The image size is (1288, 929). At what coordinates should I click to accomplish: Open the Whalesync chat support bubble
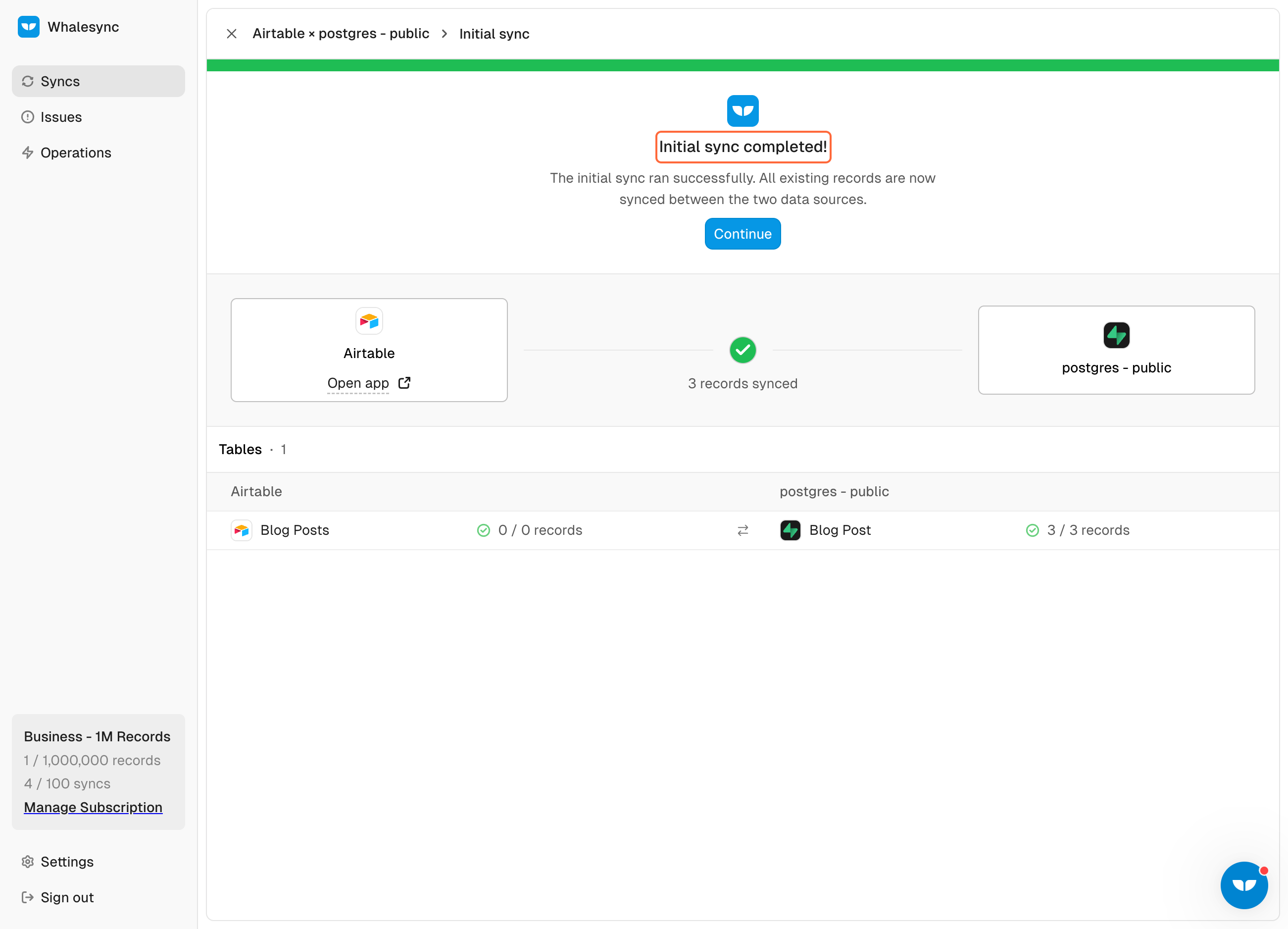coord(1244,885)
